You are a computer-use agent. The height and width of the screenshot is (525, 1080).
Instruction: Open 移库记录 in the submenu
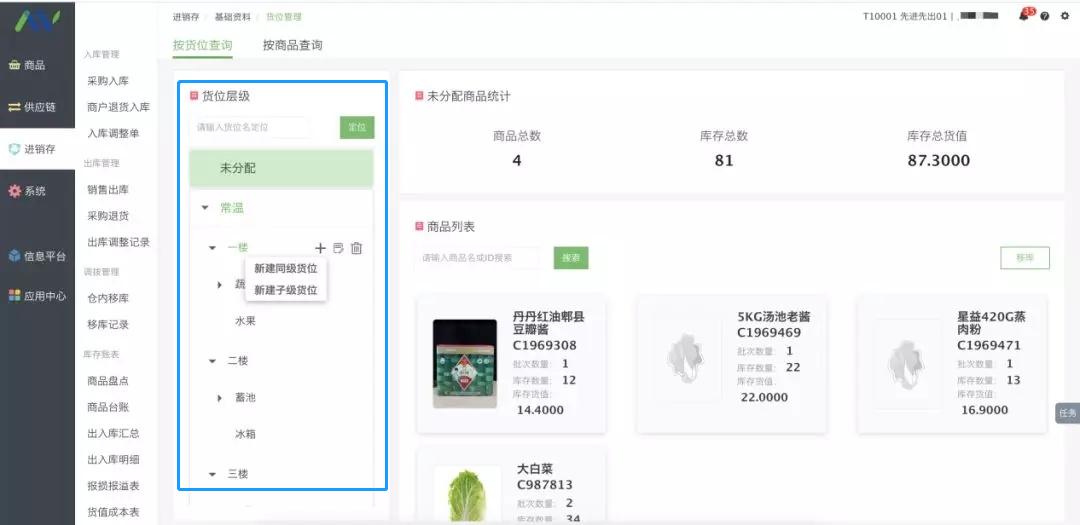coord(108,325)
